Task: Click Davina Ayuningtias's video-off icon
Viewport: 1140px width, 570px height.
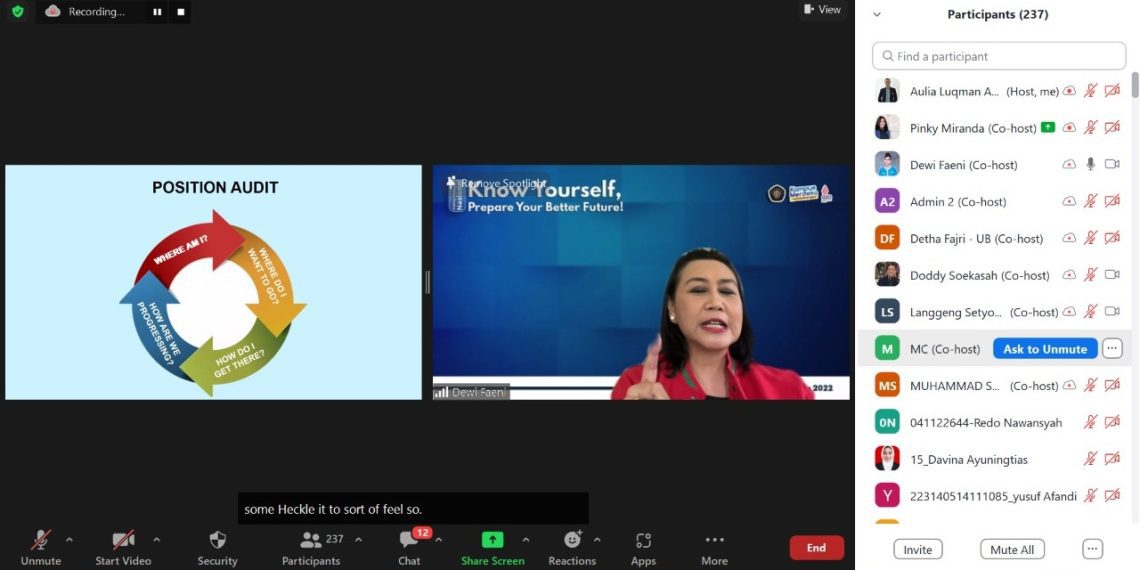Action: coord(1112,459)
